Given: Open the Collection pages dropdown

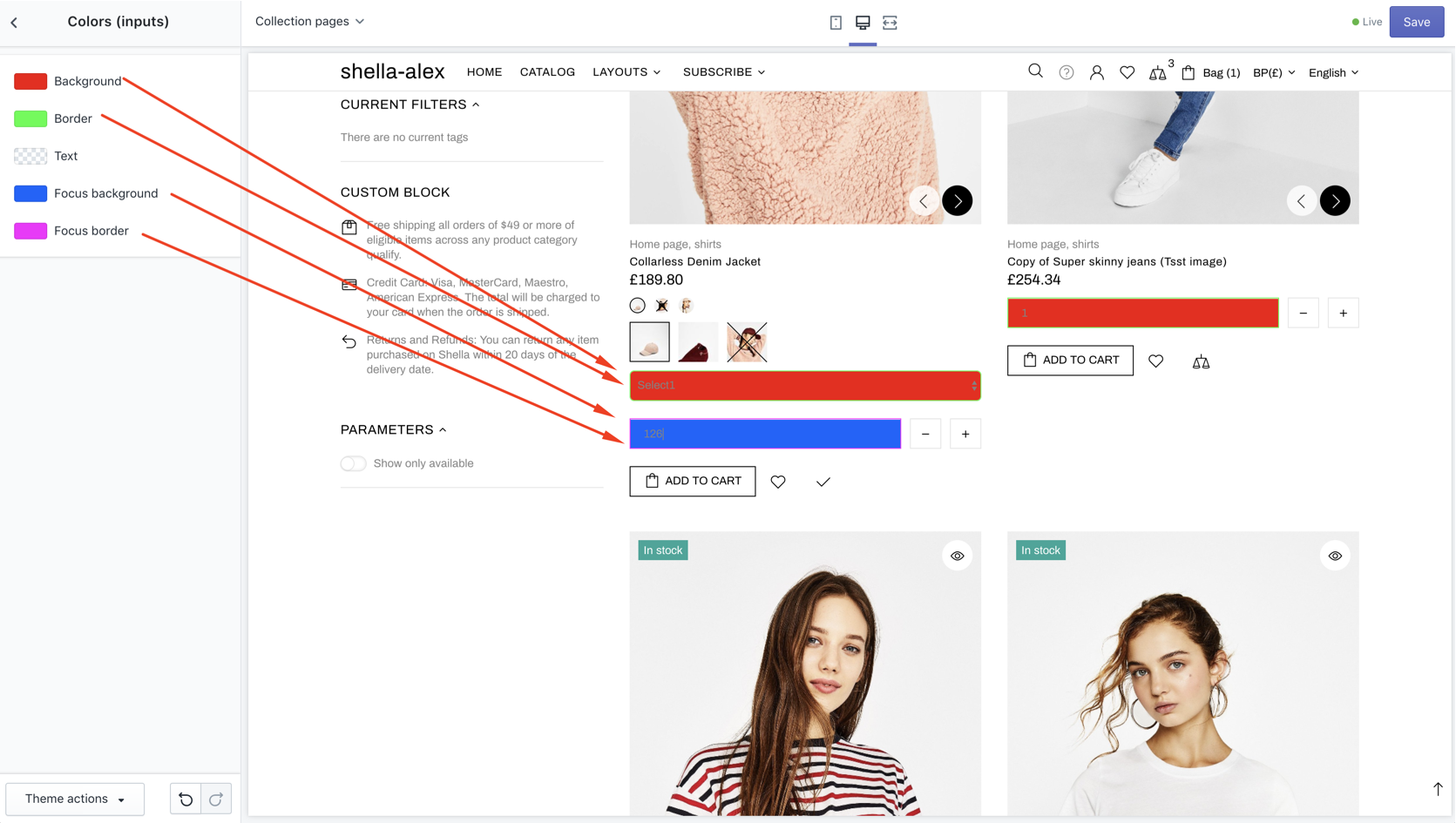Looking at the screenshot, I should (x=309, y=22).
